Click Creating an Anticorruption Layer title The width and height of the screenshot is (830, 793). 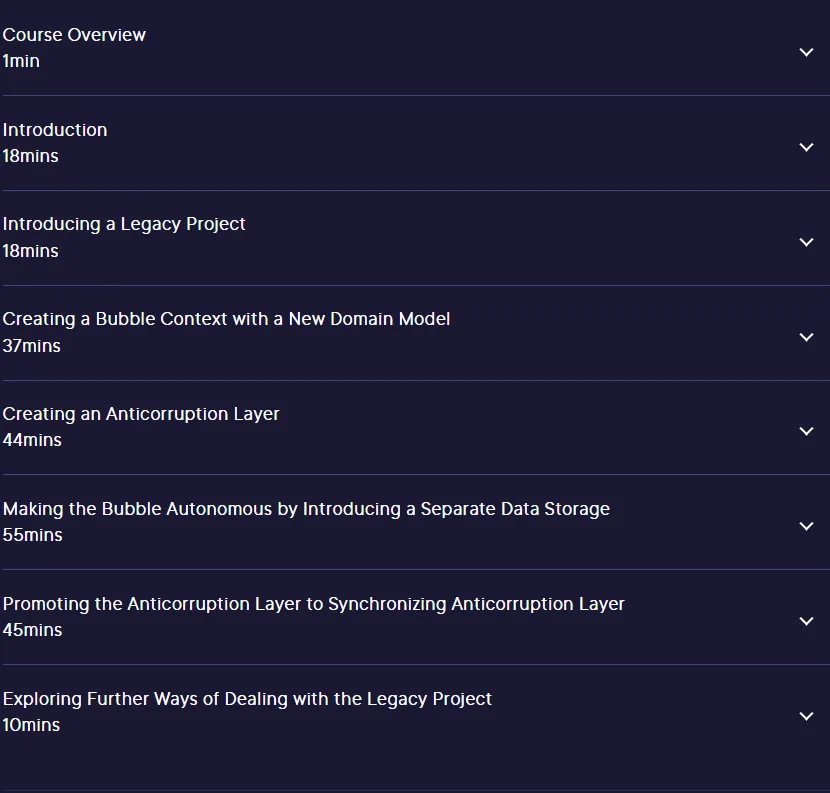tap(141, 414)
